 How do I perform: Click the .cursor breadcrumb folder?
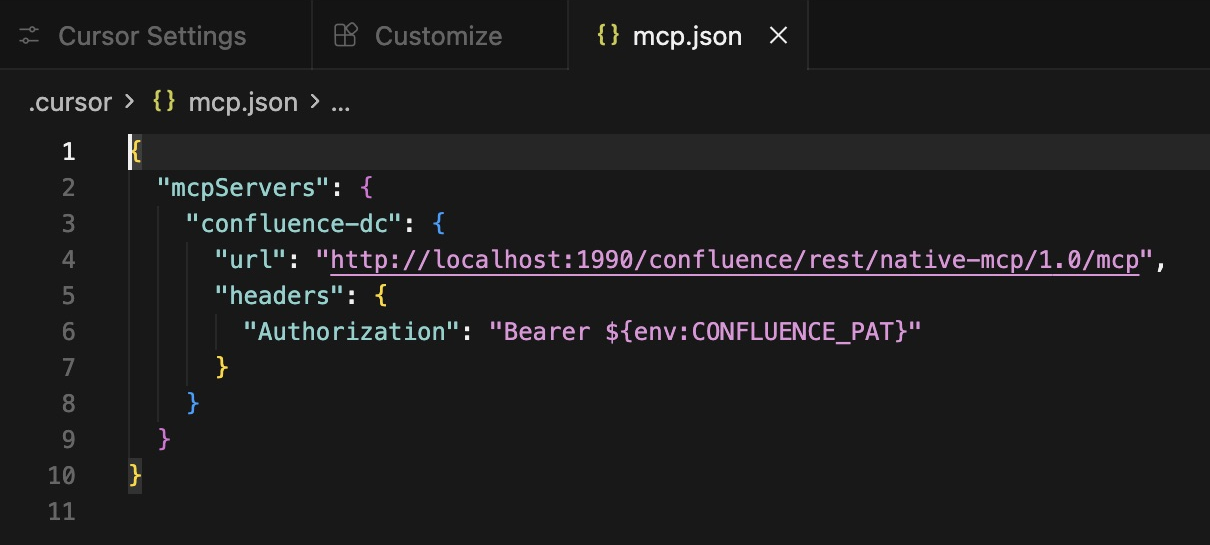(70, 102)
